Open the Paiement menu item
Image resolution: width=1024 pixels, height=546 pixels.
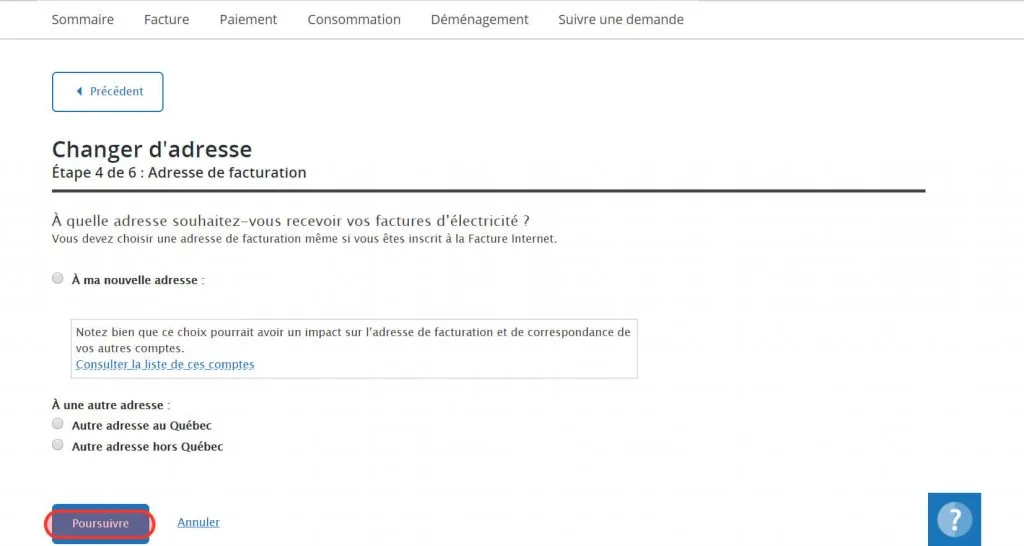(x=248, y=20)
